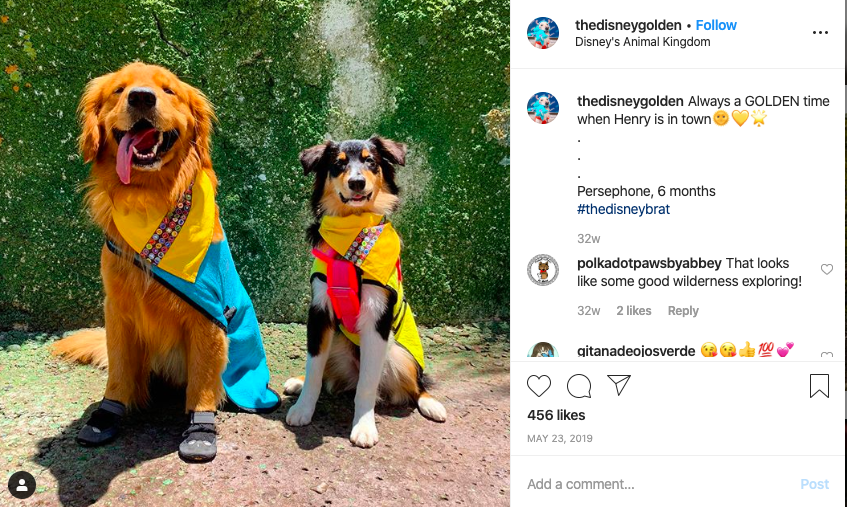The width and height of the screenshot is (847, 507).
Task: Open polkadotpawsbyabbey profile avatar
Action: point(543,269)
